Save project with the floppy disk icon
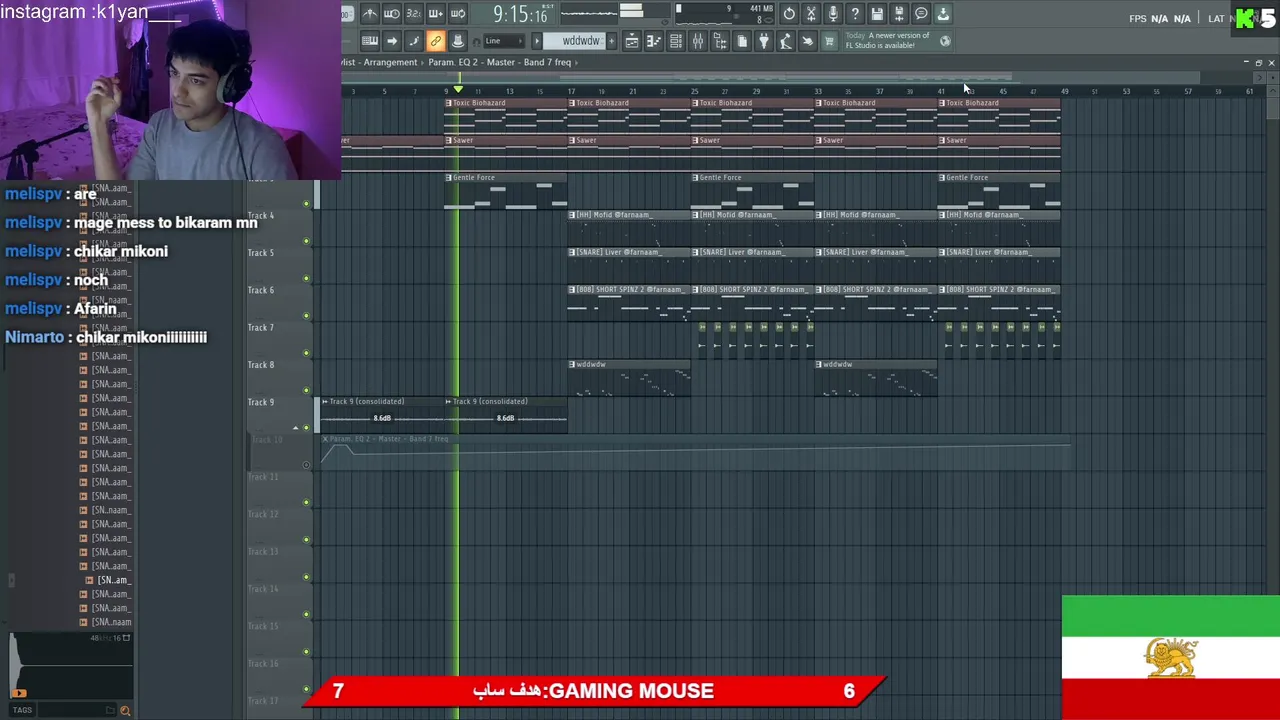 [x=877, y=14]
